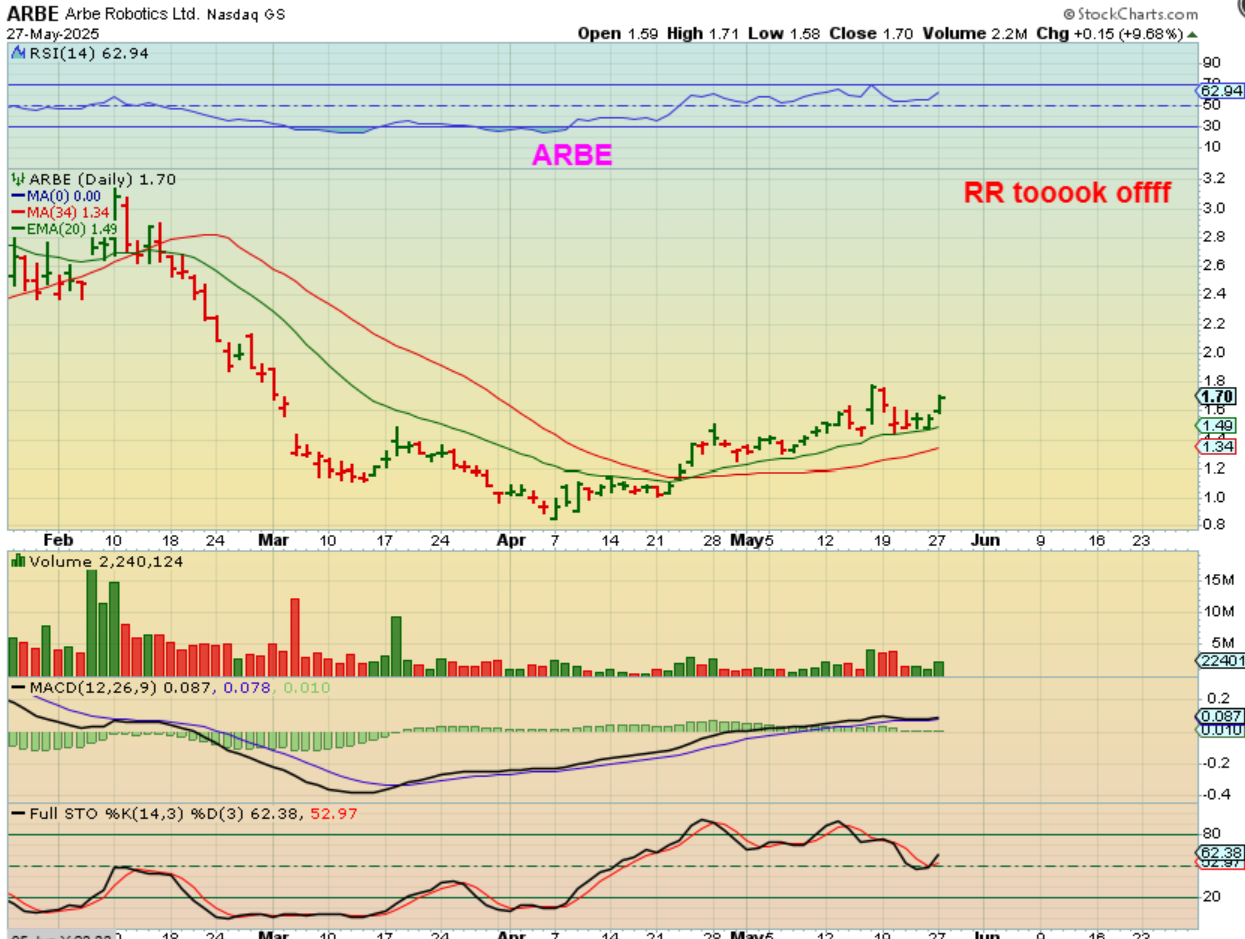Click the Apr label under the price chart
Image resolution: width=1245 pixels, height=939 pixels.
coord(511,540)
